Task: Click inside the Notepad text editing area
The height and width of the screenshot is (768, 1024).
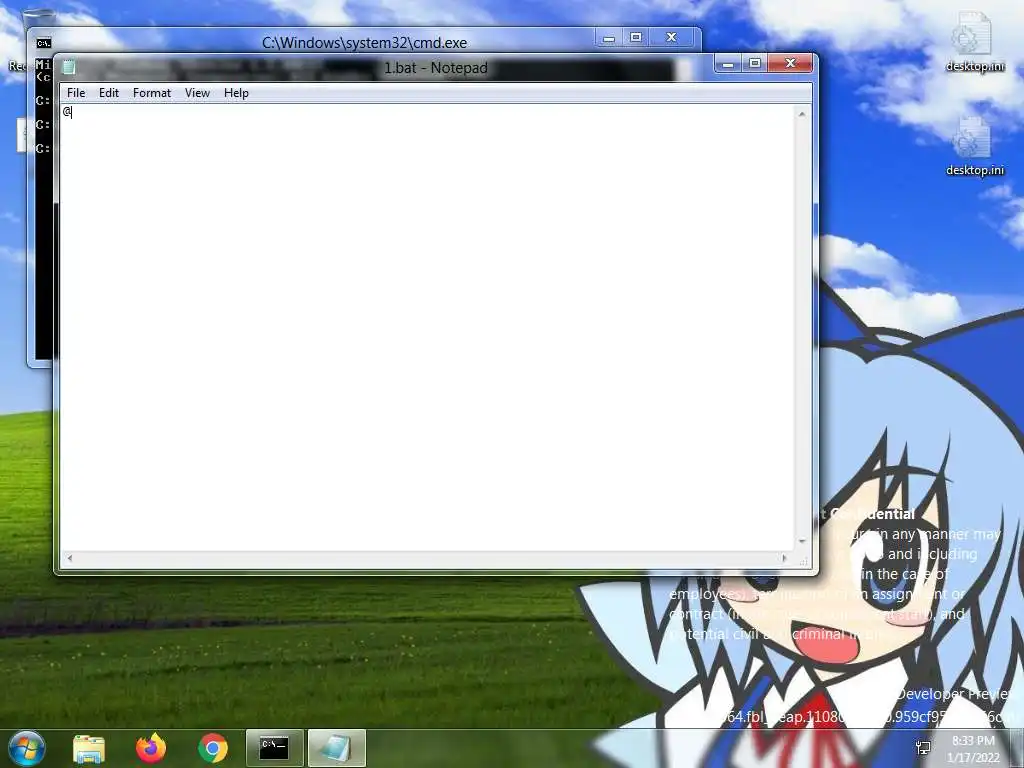Action: (x=428, y=327)
